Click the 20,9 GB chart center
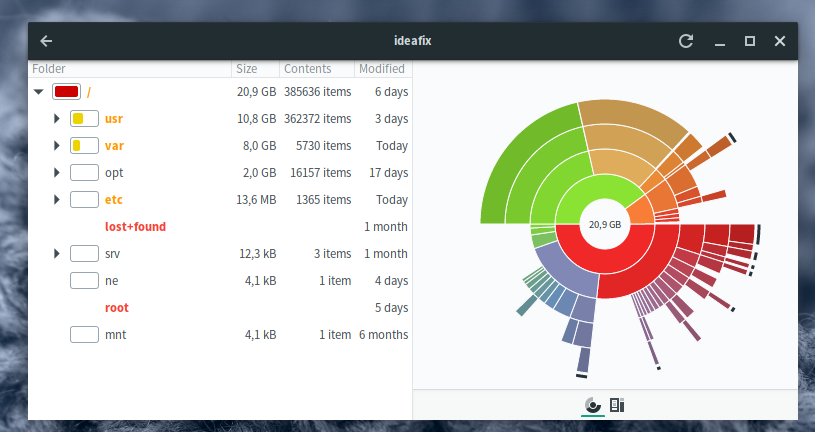 click(x=604, y=225)
